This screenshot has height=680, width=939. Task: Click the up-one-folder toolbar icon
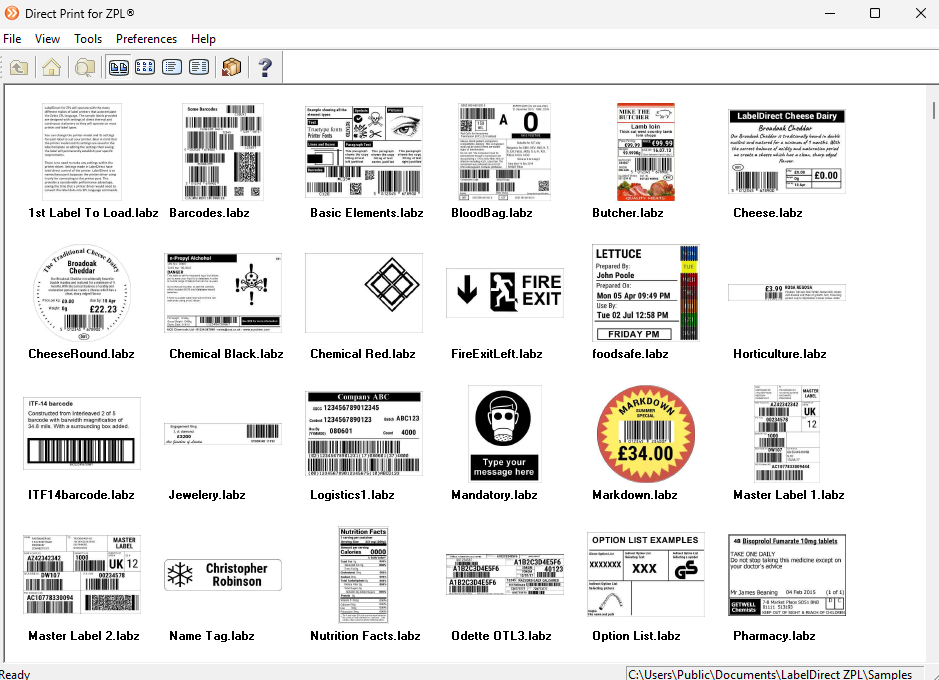pyautogui.click(x=19, y=67)
